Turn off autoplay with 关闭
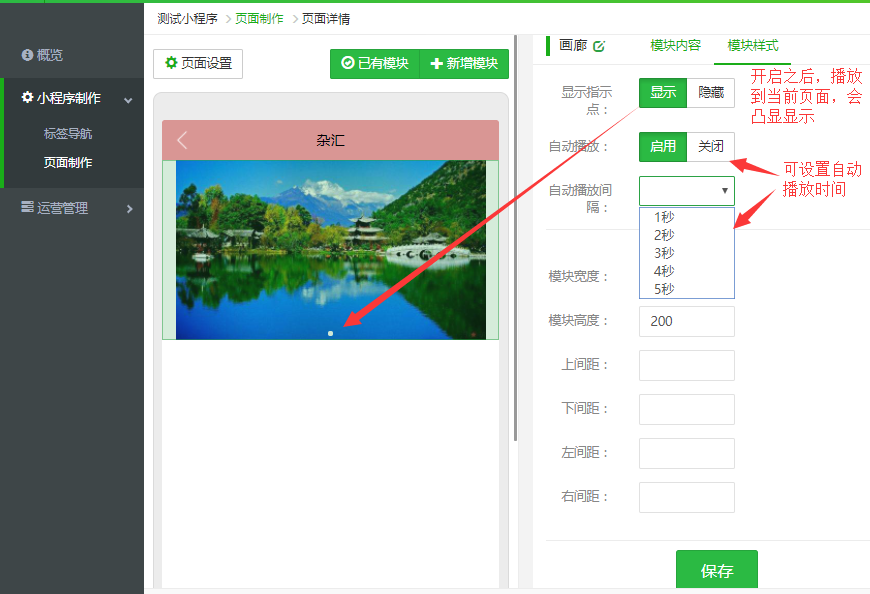The height and width of the screenshot is (594, 870). coord(711,146)
